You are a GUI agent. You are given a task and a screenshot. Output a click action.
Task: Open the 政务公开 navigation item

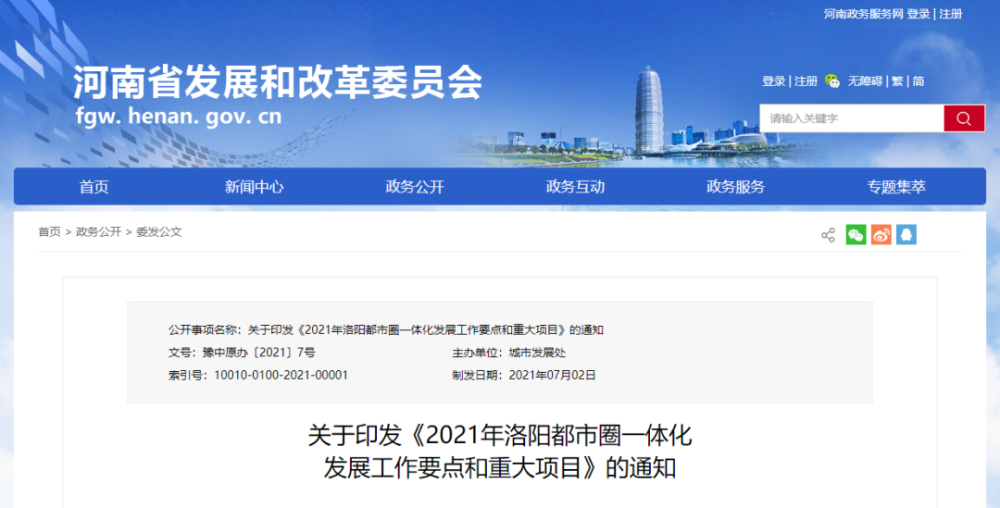coord(415,187)
